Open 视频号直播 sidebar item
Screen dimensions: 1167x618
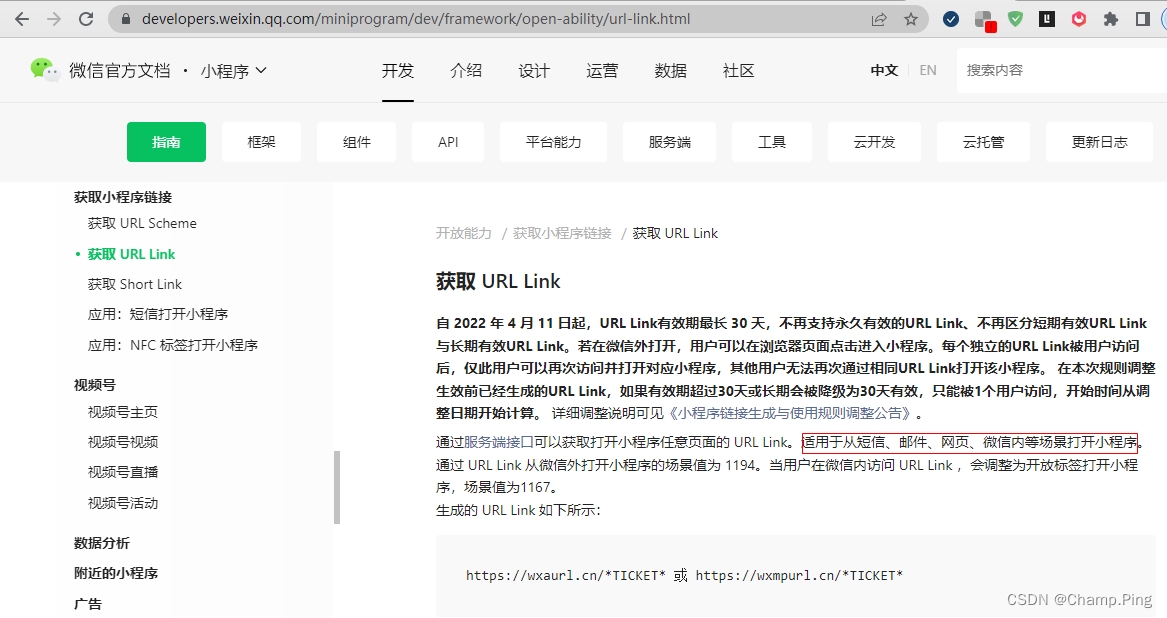(x=123, y=472)
